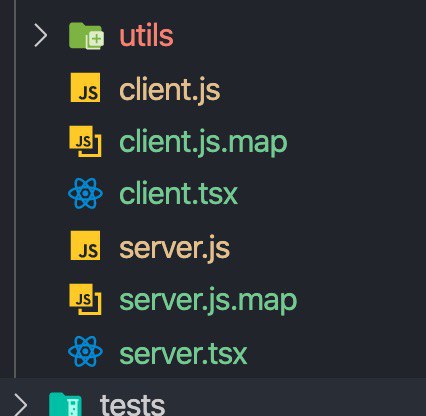Open the client.js file
This screenshot has width=426, height=416.
coord(170,89)
